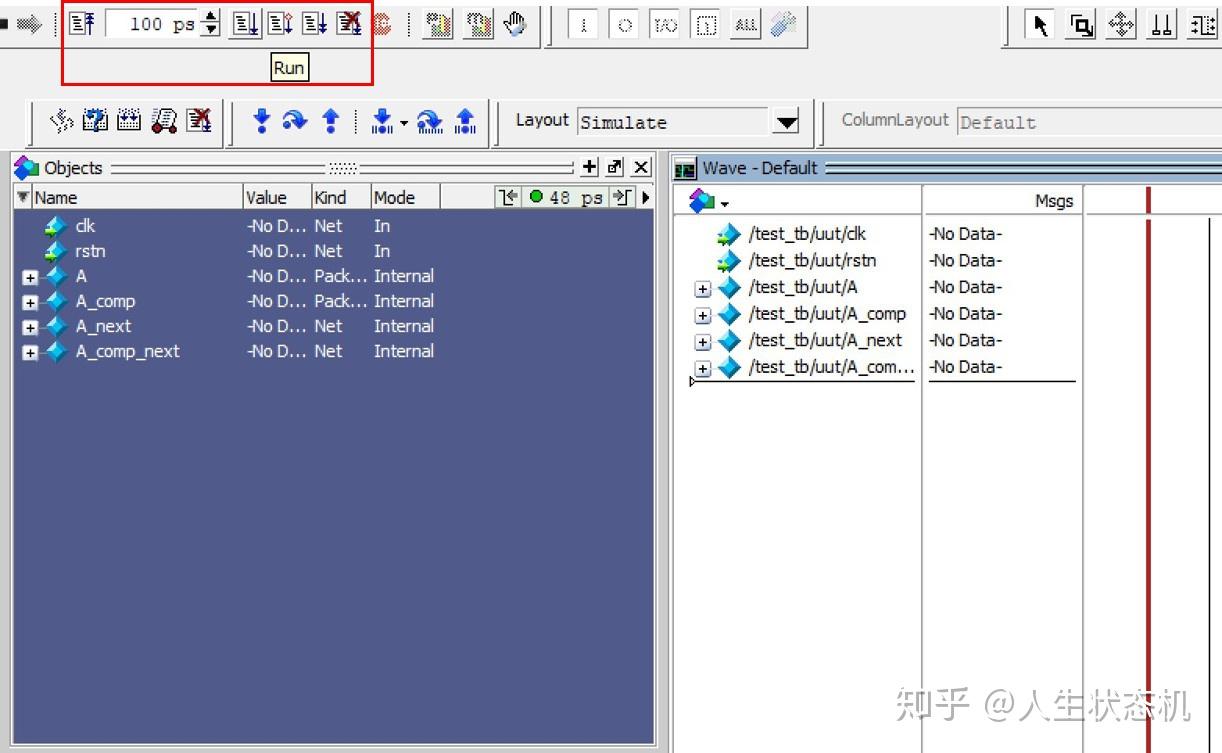Select the arrow Select Mode in Wave toolbar
1222x753 pixels.
(x=1040, y=28)
